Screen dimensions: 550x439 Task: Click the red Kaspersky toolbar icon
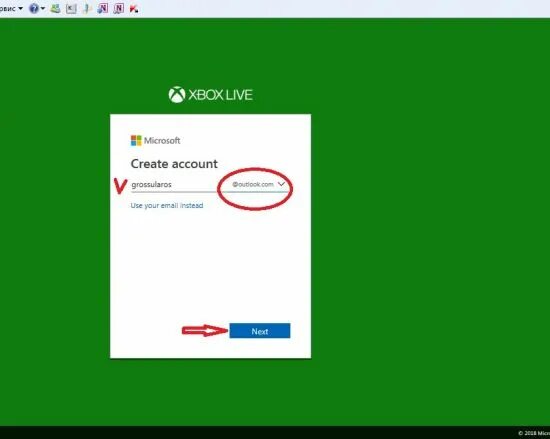[134, 9]
